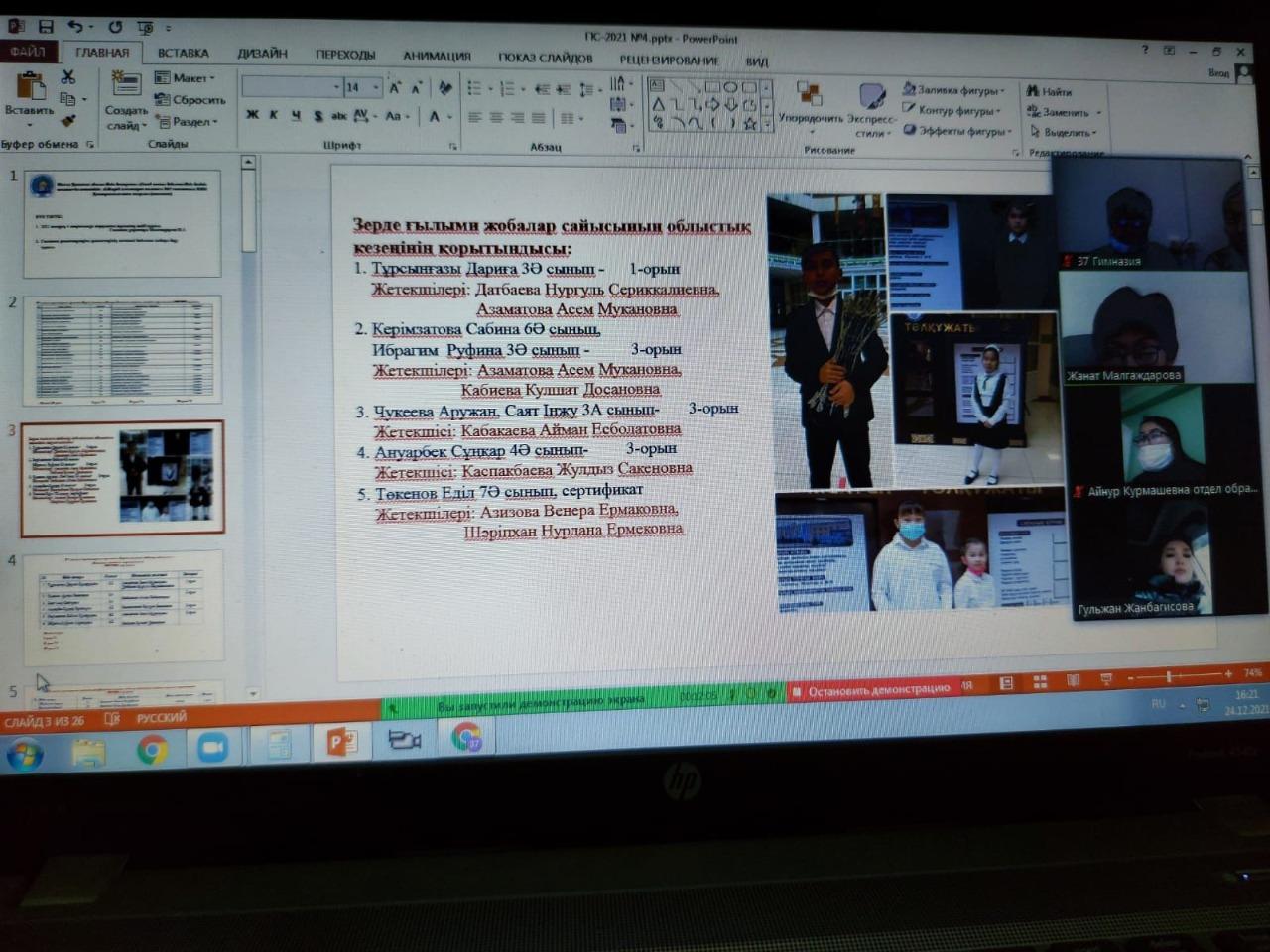Click the РУССКИЙ language indicator in status bar

coord(161,717)
